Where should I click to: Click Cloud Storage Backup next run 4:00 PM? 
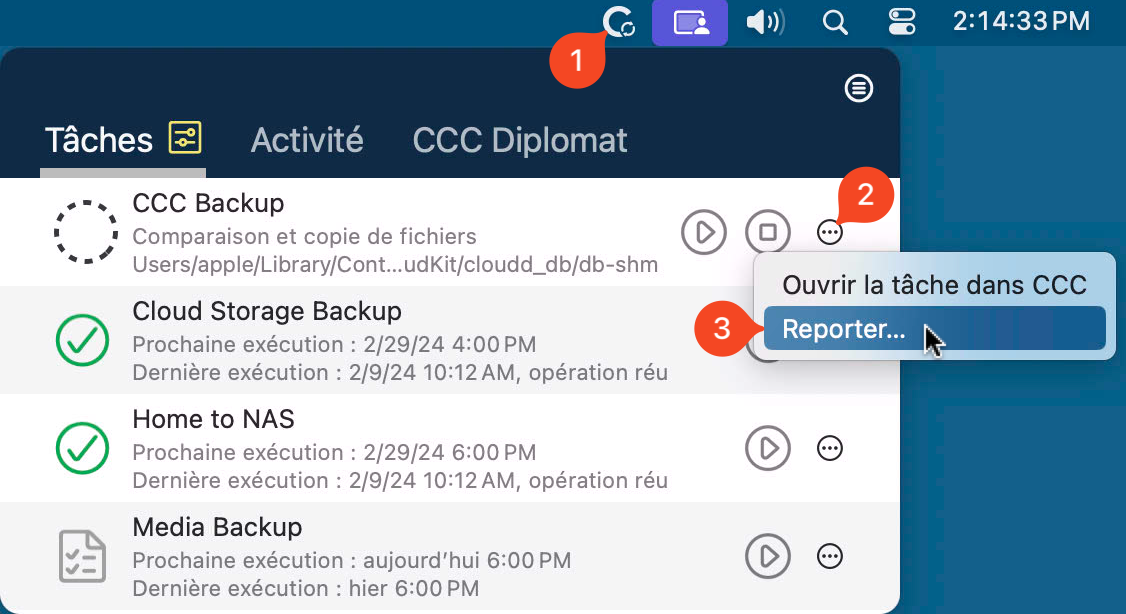(x=334, y=344)
